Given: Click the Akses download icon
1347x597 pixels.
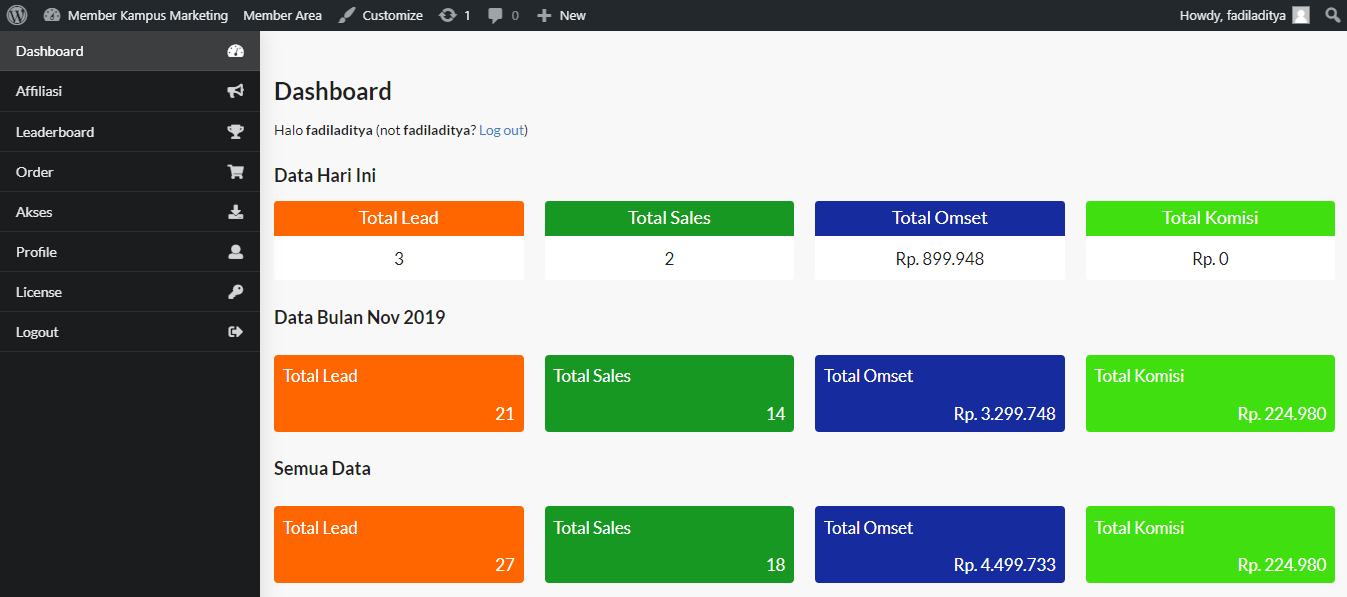Looking at the screenshot, I should pos(236,212).
